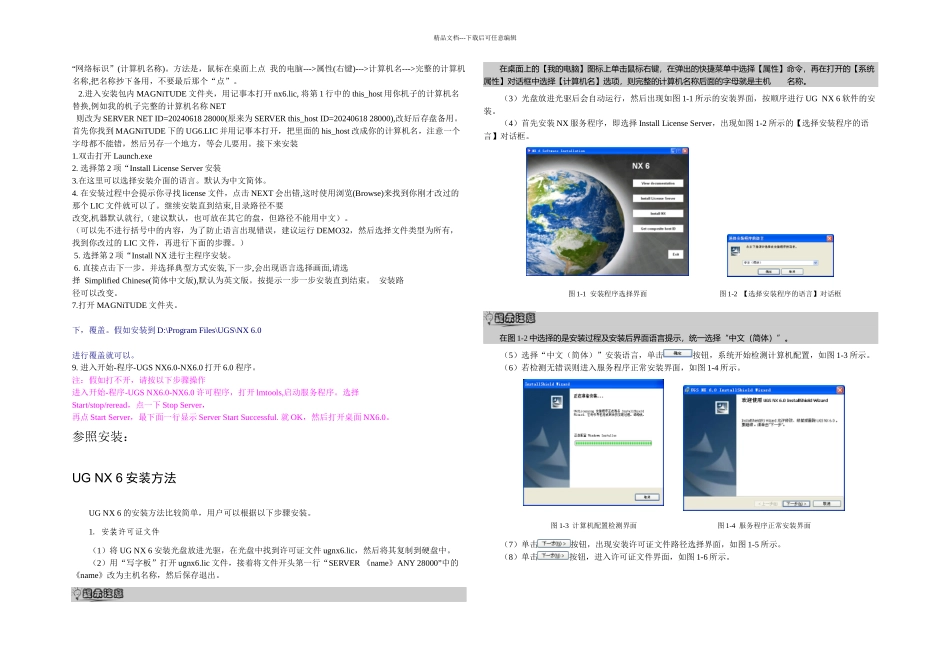This screenshot has height=672, width=950.
Task: Click step (3) about the disc running automatically
Action: 680,104
